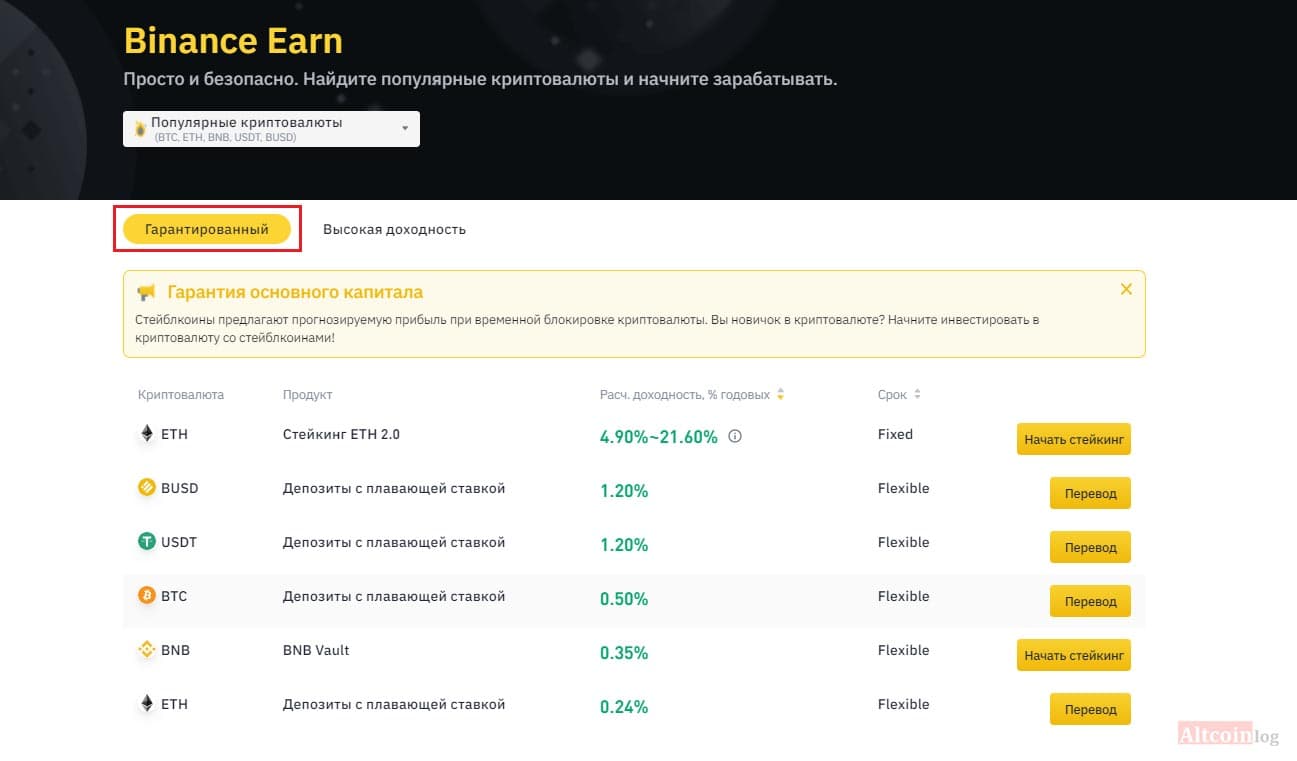This screenshot has height=761, width=1297.
Task: Click the BNB Vault product name
Action: (x=316, y=650)
